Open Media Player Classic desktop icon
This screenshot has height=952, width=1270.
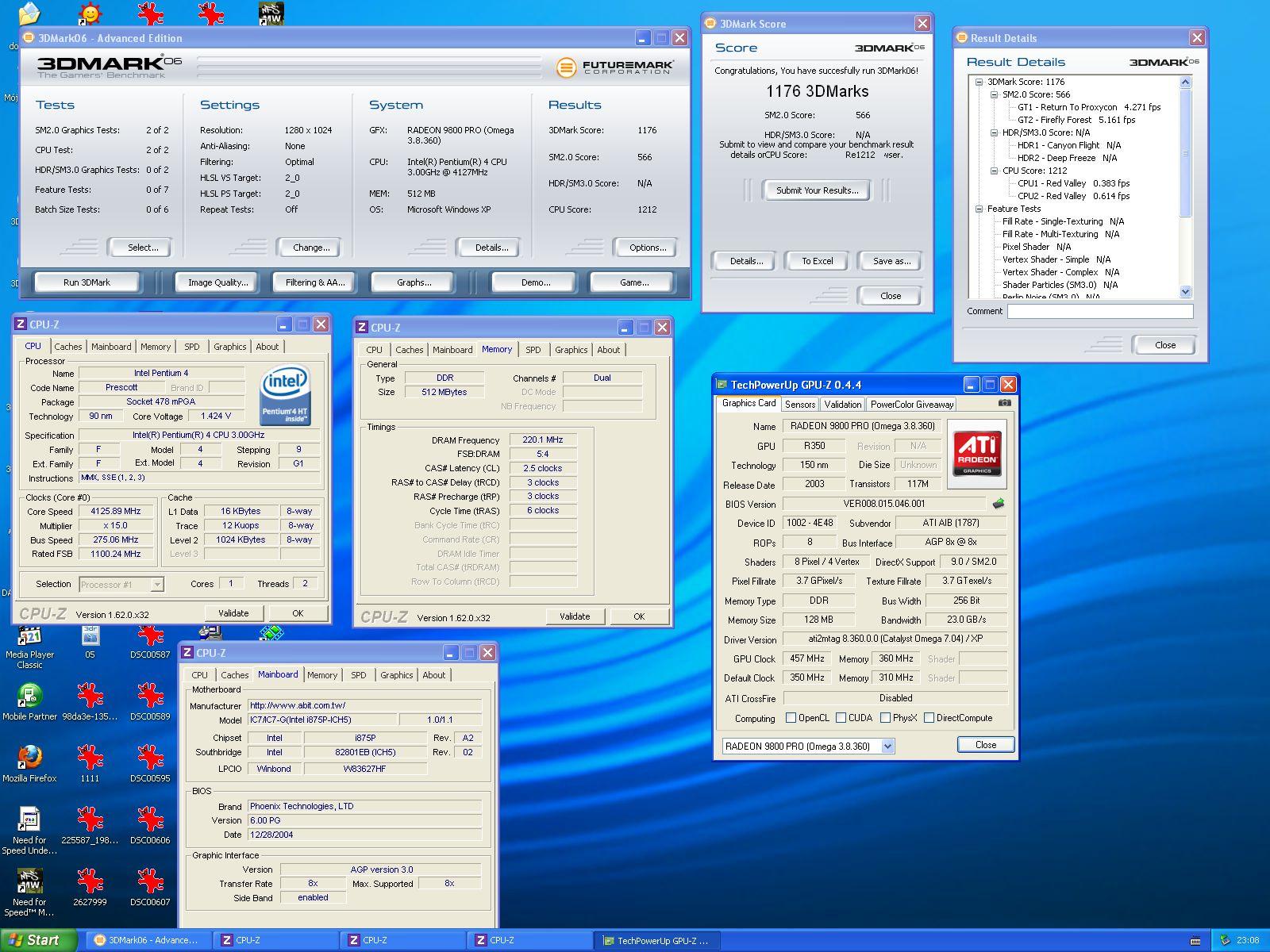point(29,648)
